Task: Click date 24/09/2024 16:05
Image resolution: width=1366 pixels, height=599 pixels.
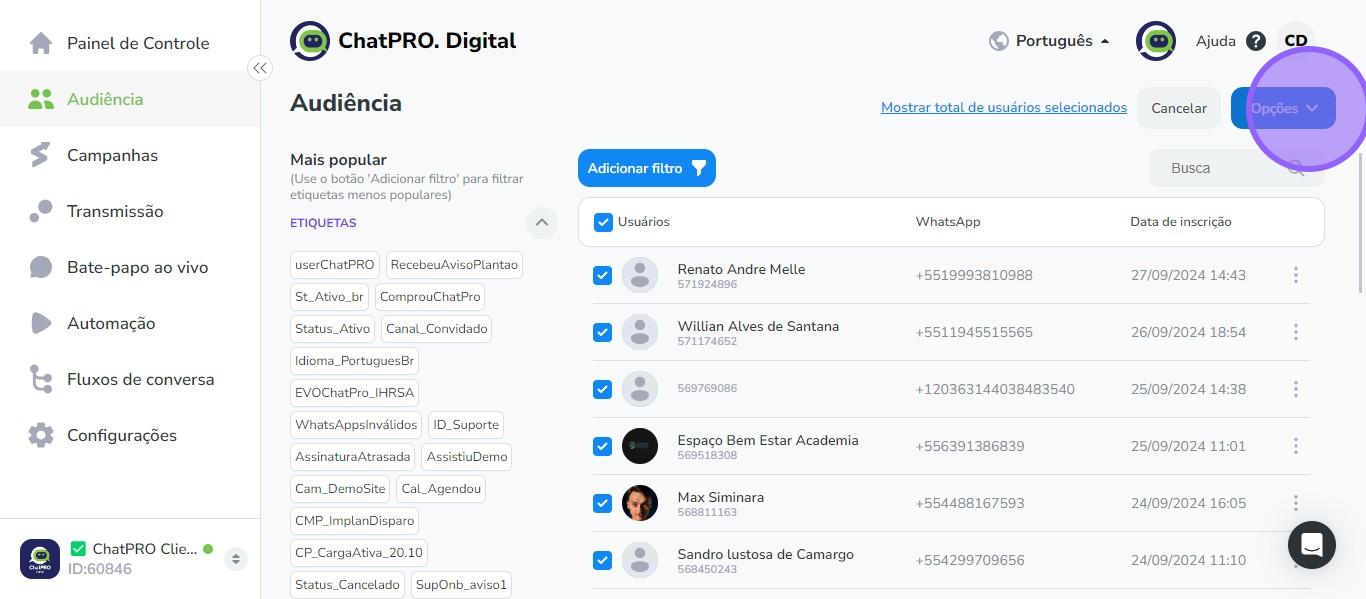Action: point(1188,503)
